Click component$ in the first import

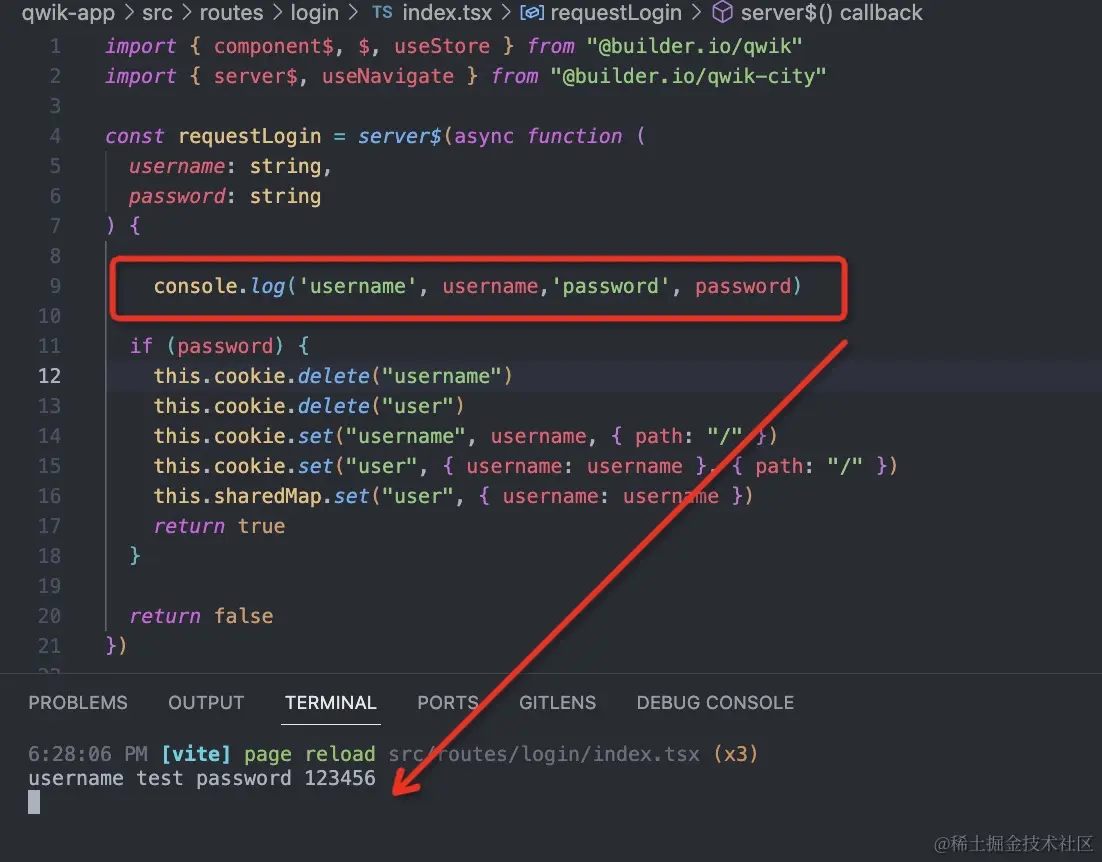[273, 46]
